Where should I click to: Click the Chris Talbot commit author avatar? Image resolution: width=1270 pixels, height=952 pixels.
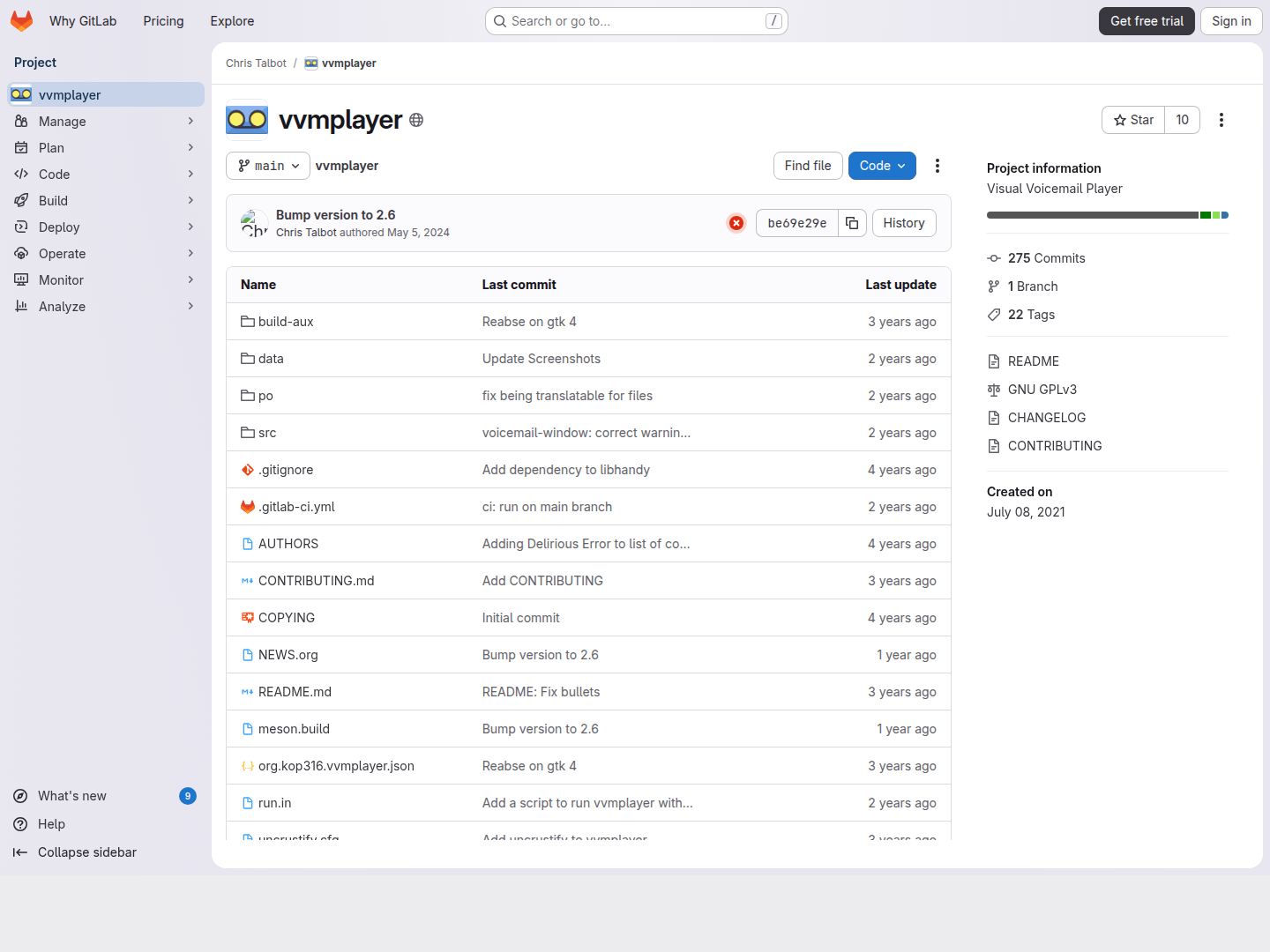pos(255,223)
